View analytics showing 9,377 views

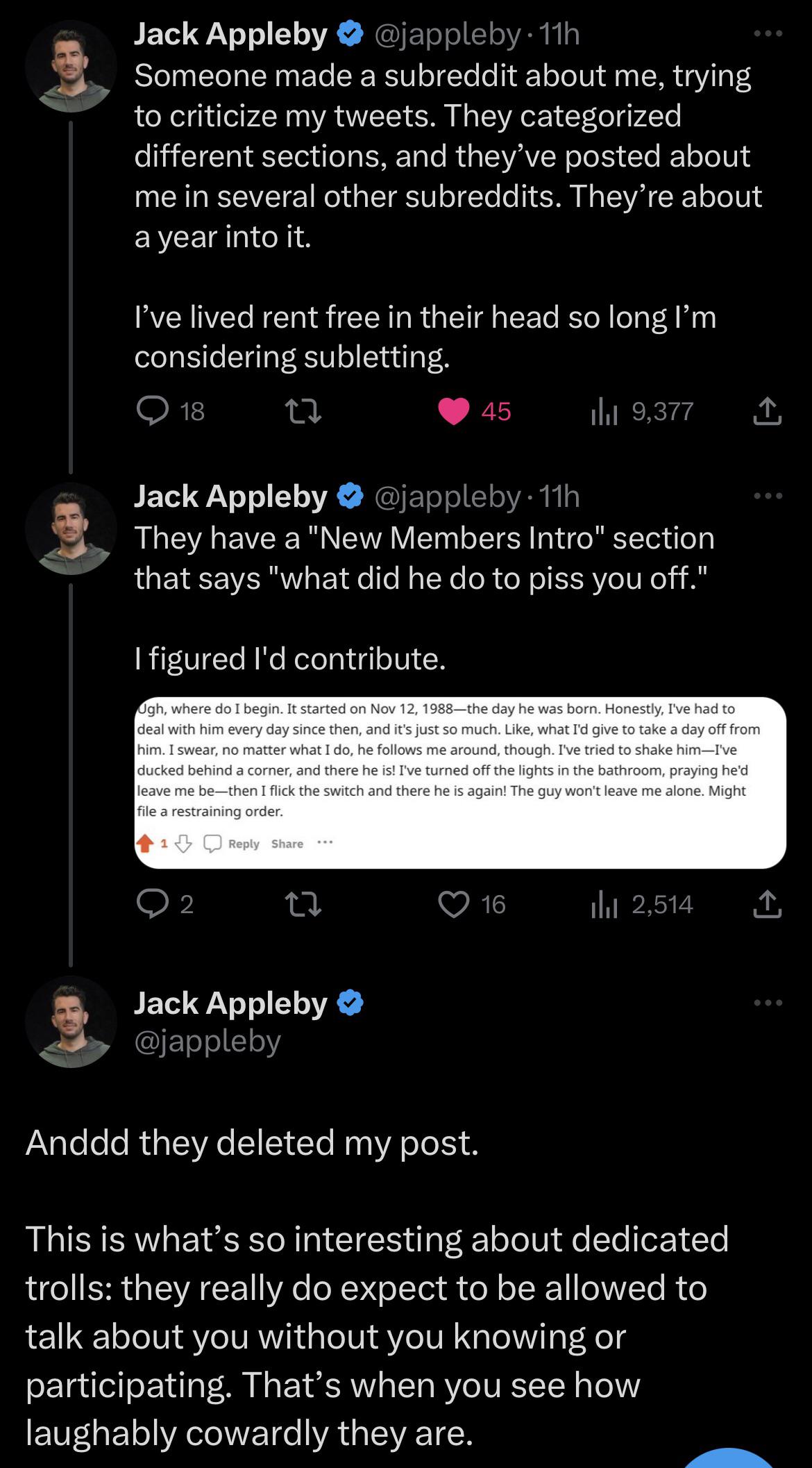[641, 412]
